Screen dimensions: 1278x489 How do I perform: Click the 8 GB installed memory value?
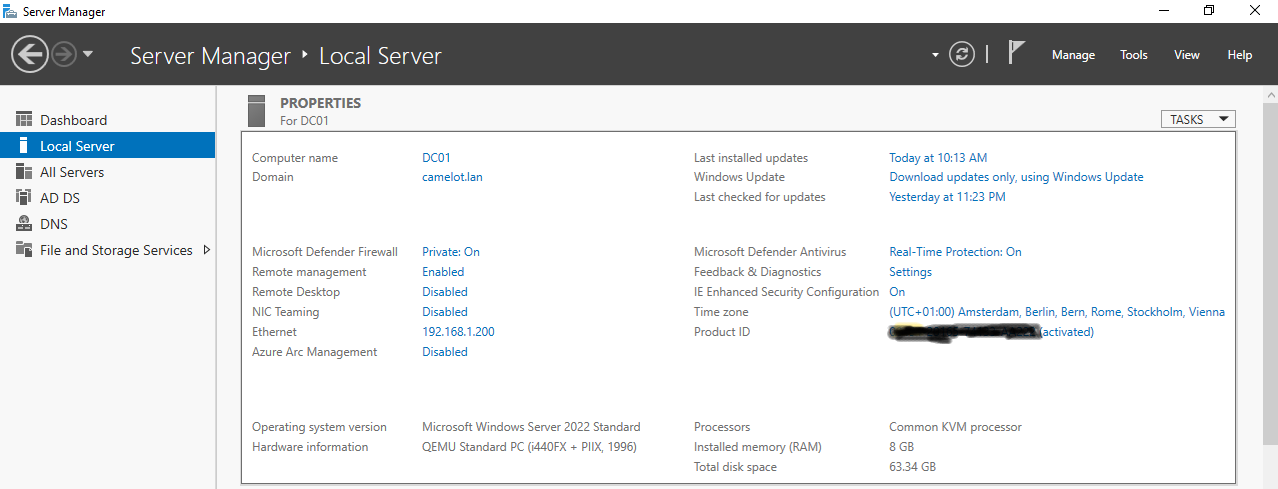tap(902, 447)
